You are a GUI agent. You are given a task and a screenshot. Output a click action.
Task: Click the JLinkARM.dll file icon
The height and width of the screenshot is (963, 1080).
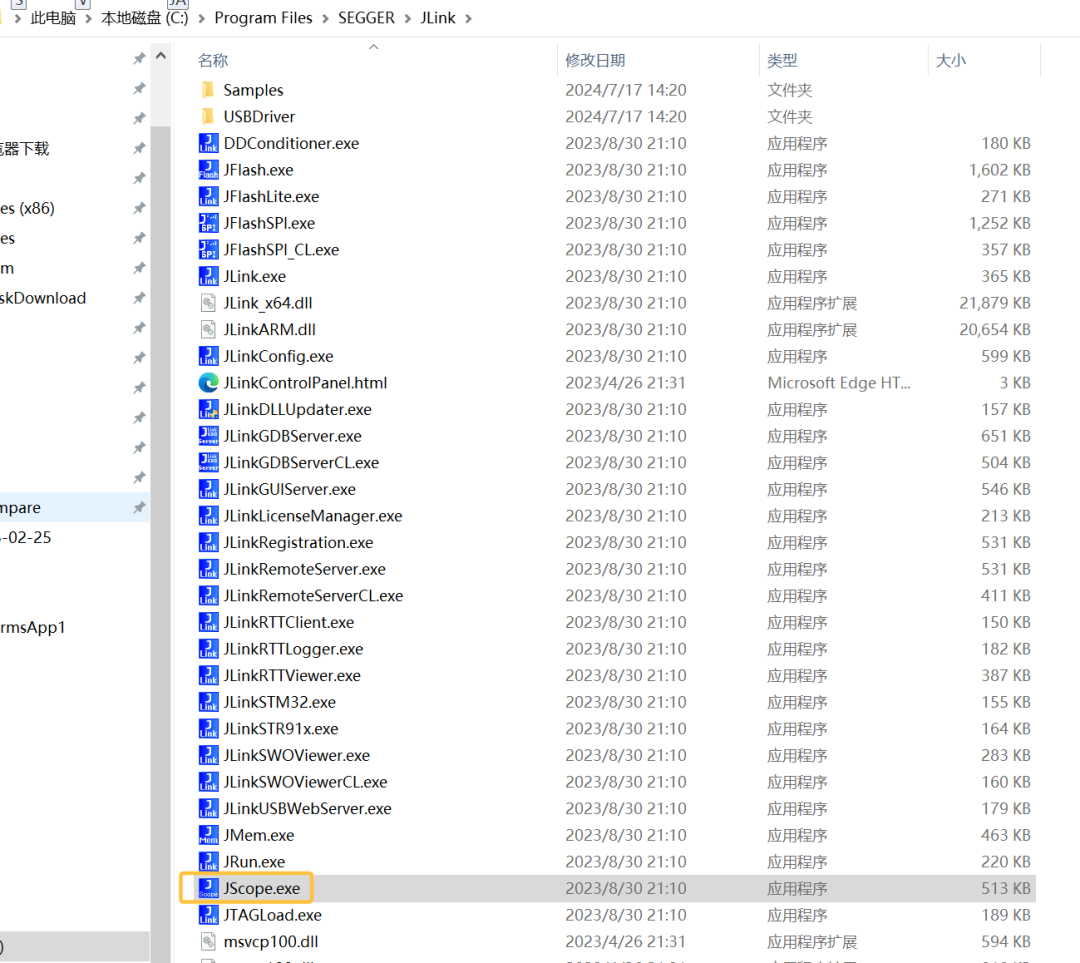[208, 329]
